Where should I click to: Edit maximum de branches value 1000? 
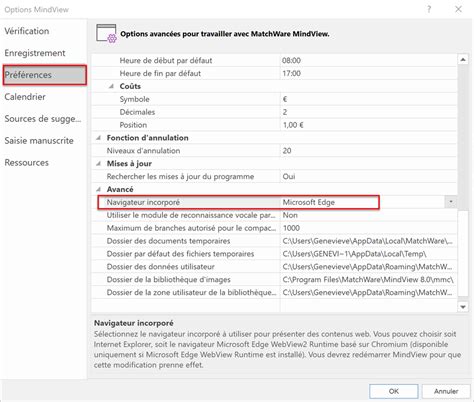(x=291, y=228)
